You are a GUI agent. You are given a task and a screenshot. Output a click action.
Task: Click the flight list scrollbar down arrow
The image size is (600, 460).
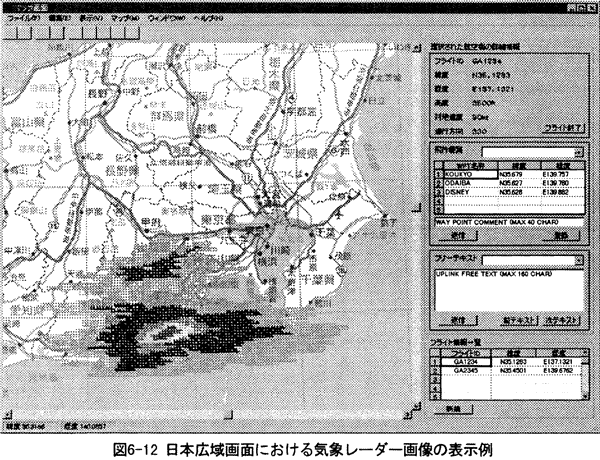tap(585, 397)
